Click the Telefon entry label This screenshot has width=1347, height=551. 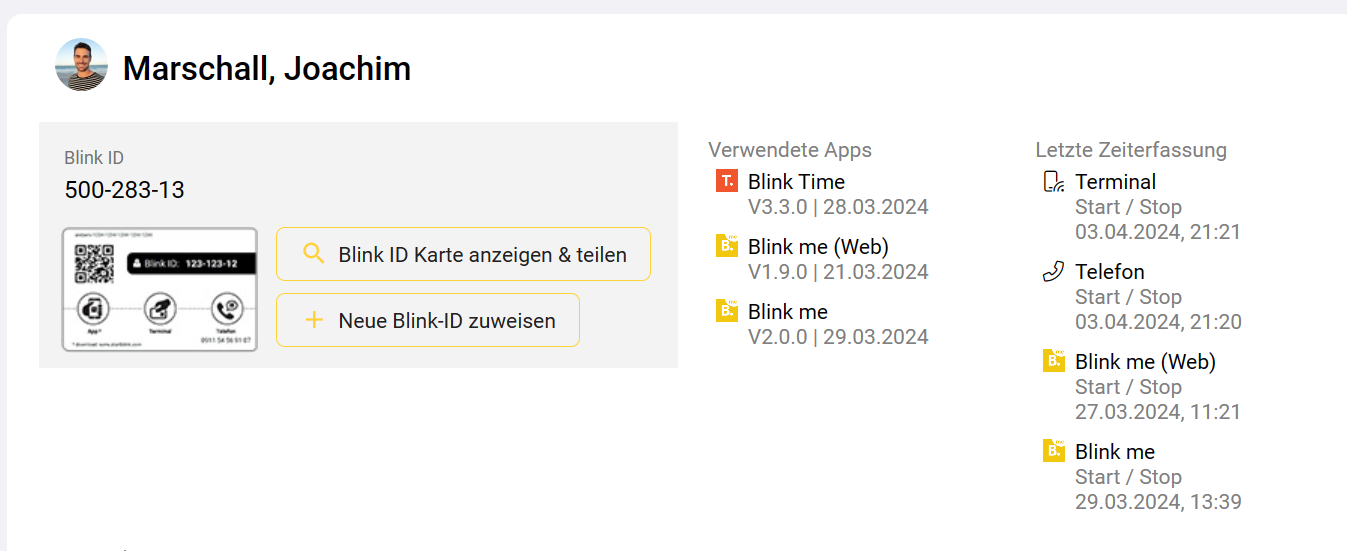(x=1109, y=272)
